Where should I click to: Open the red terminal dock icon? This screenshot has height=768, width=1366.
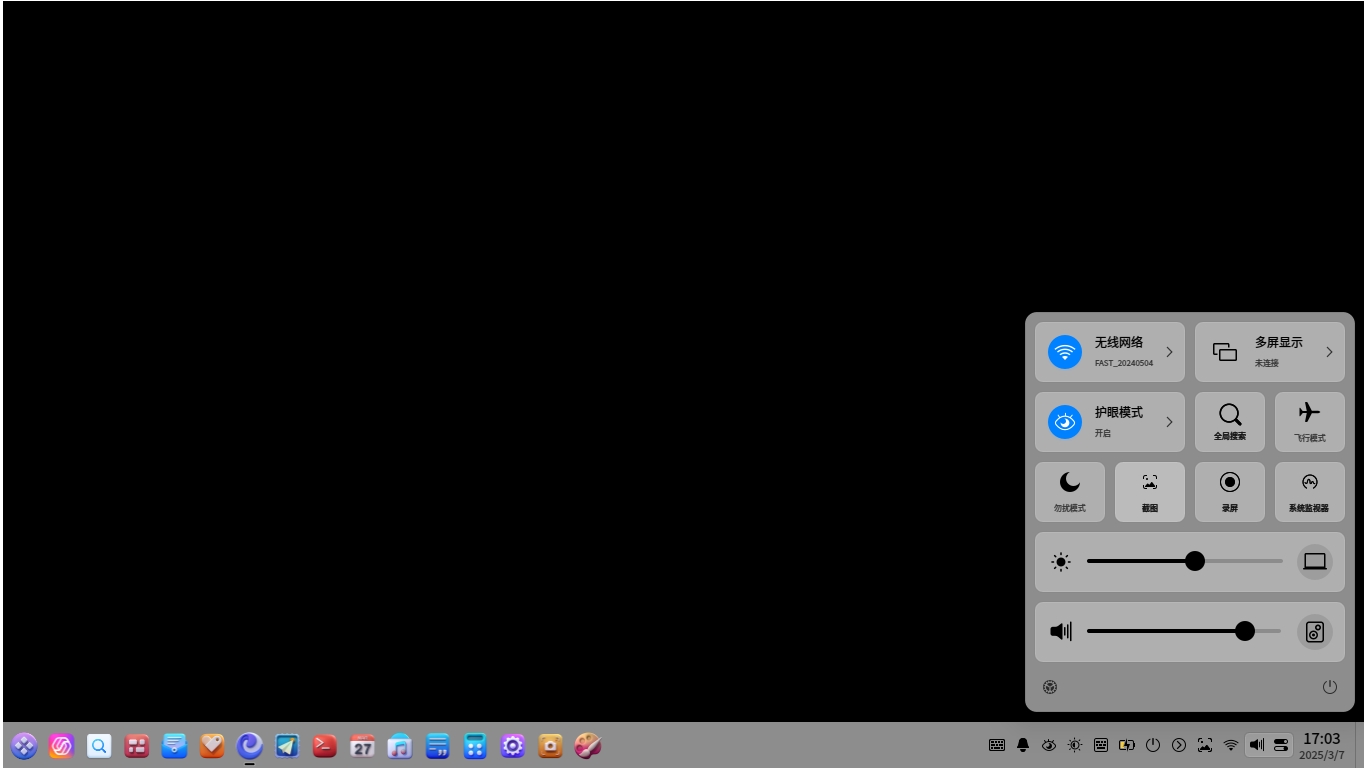pos(325,745)
